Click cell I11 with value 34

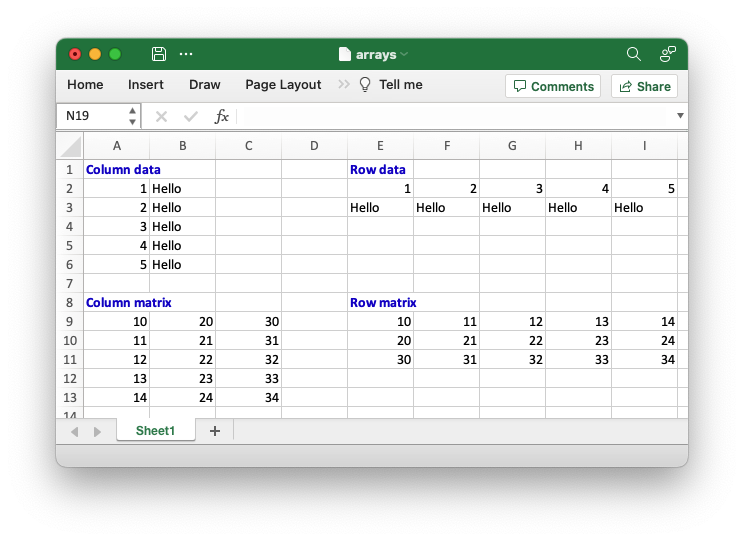(644, 359)
